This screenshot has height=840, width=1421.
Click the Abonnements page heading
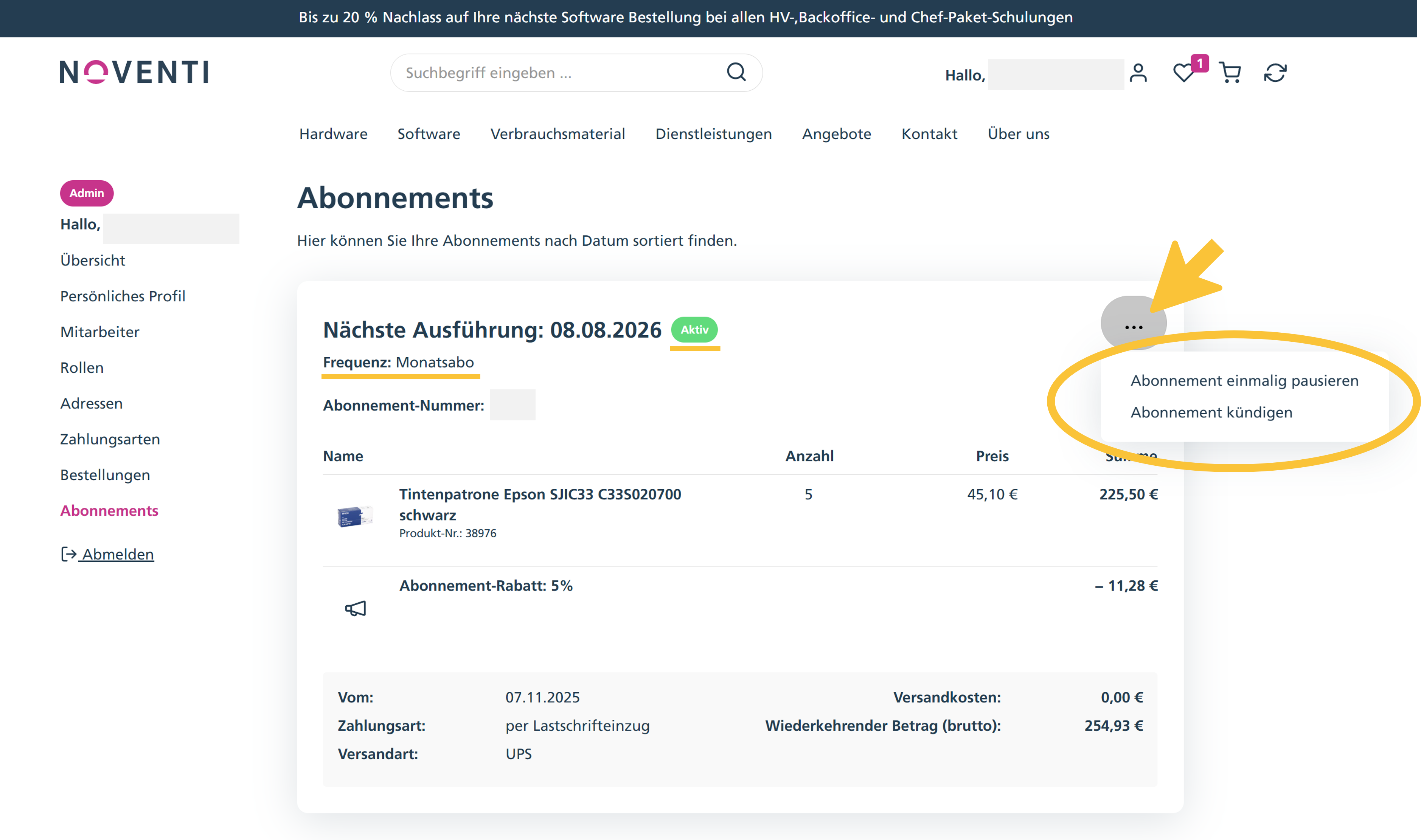(395, 198)
